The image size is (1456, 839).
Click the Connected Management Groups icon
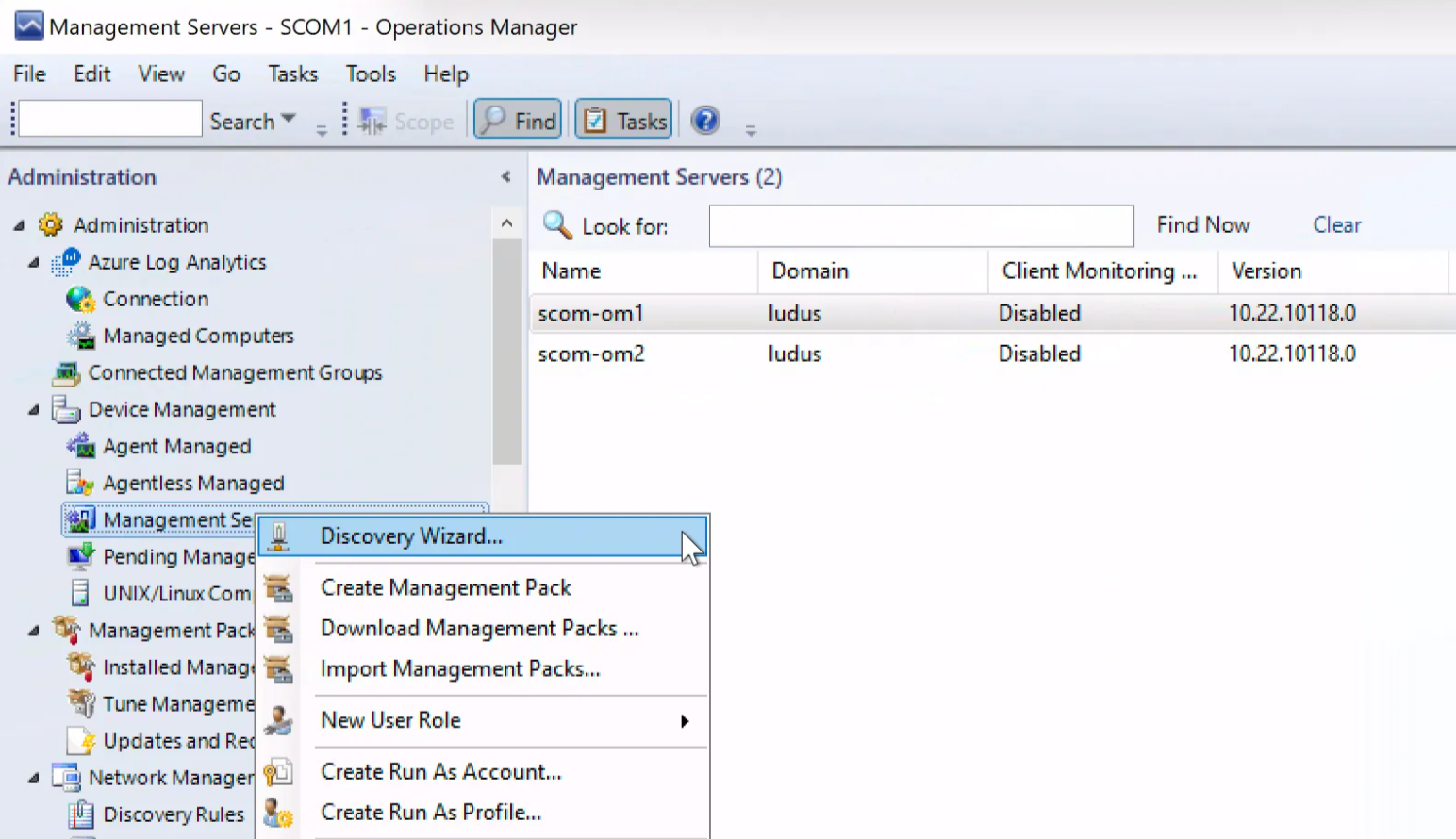pos(66,373)
